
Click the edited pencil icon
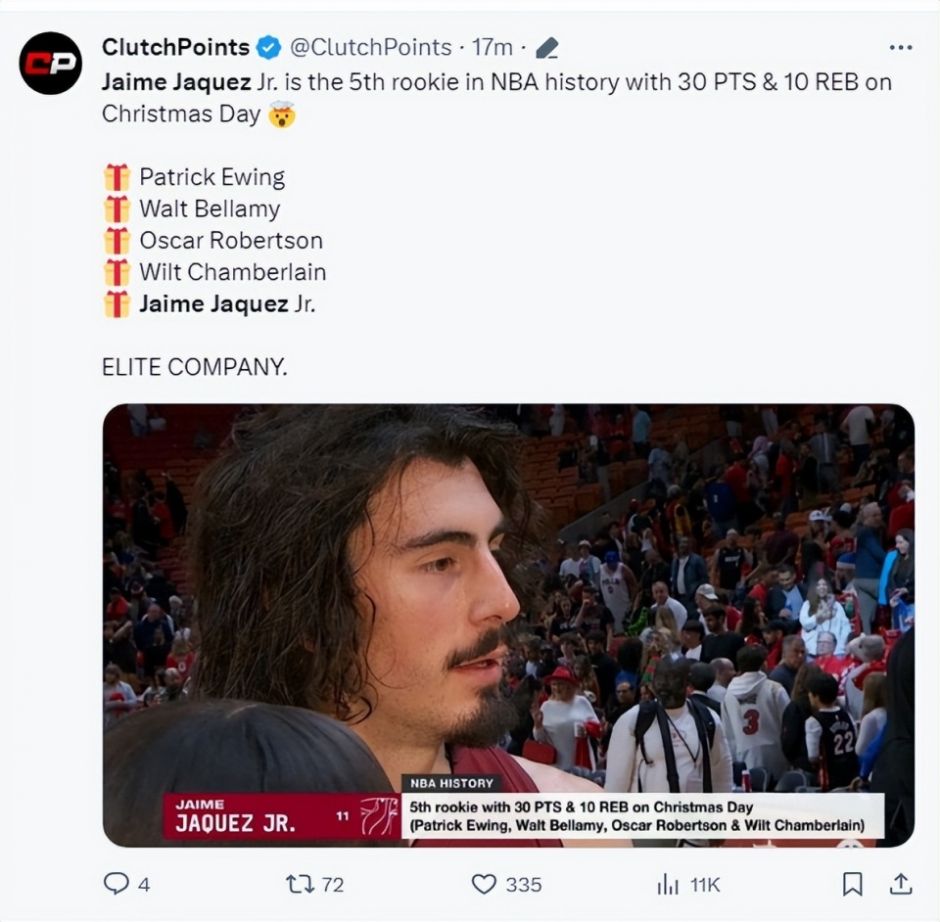click(x=547, y=48)
